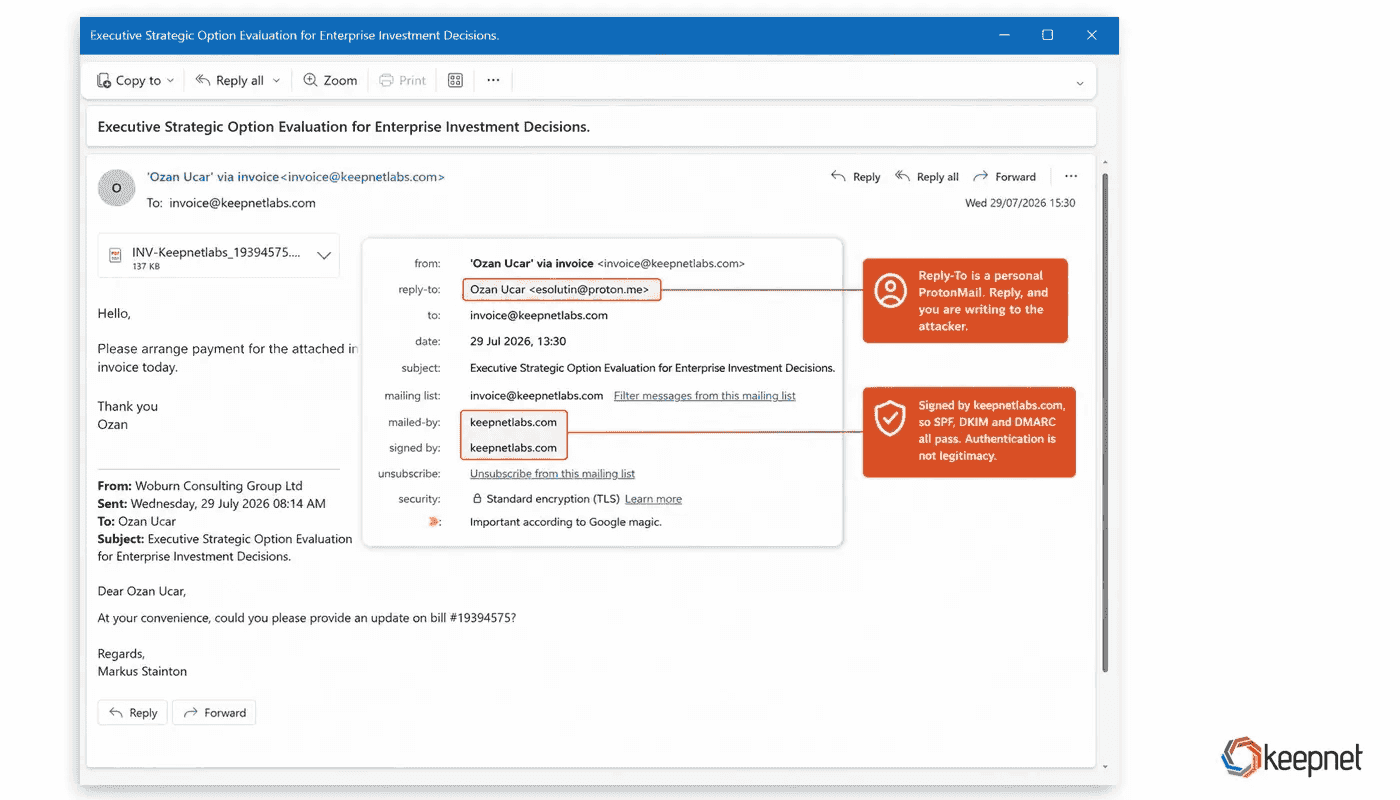This screenshot has width=1400, height=800.
Task: Expand the ribbon chevron at toolbar right
Action: click(x=1080, y=83)
